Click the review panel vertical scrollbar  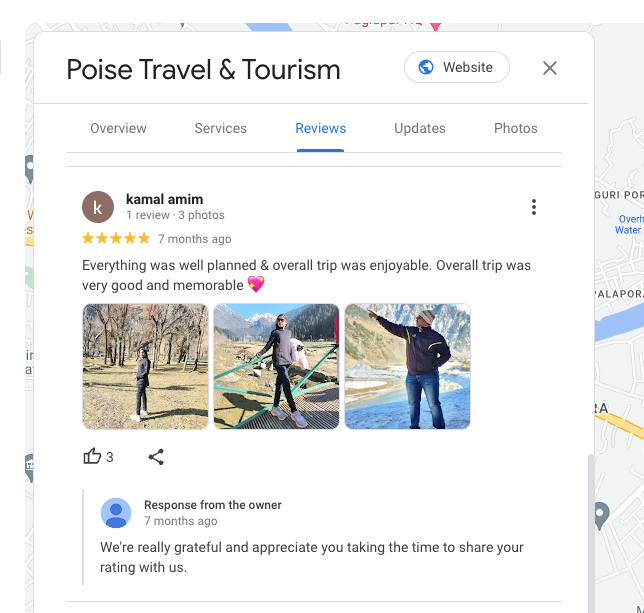click(x=591, y=533)
